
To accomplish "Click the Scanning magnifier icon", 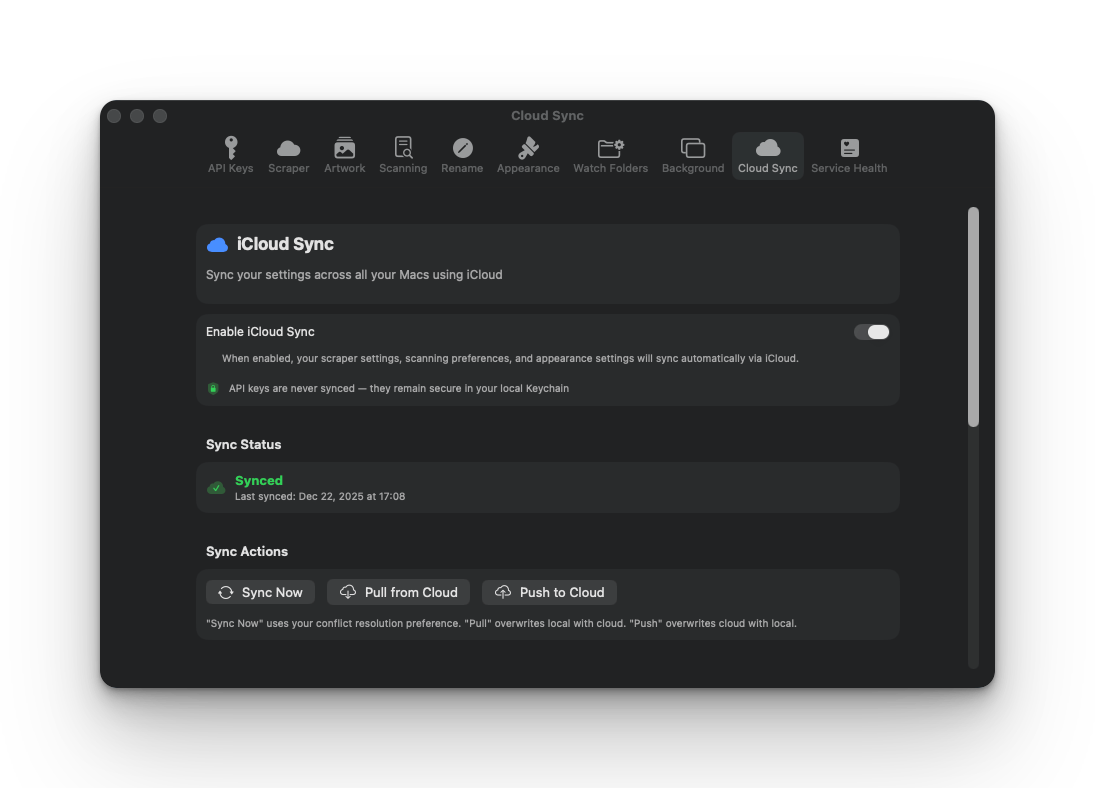I will click(x=403, y=147).
